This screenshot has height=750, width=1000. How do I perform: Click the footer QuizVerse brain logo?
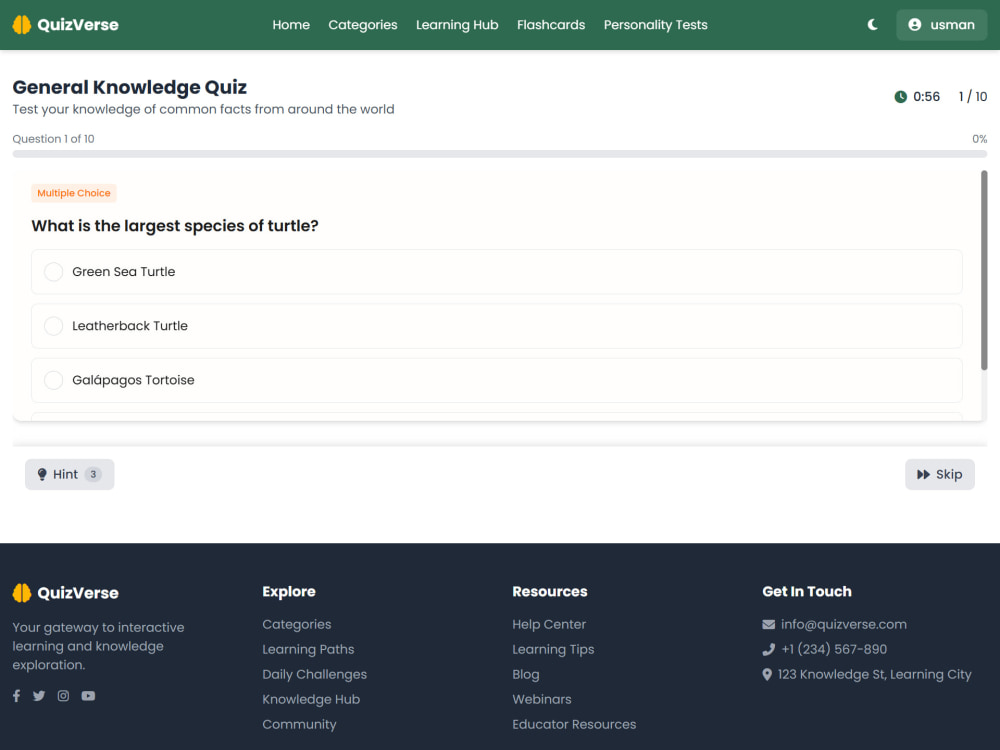(x=22, y=593)
